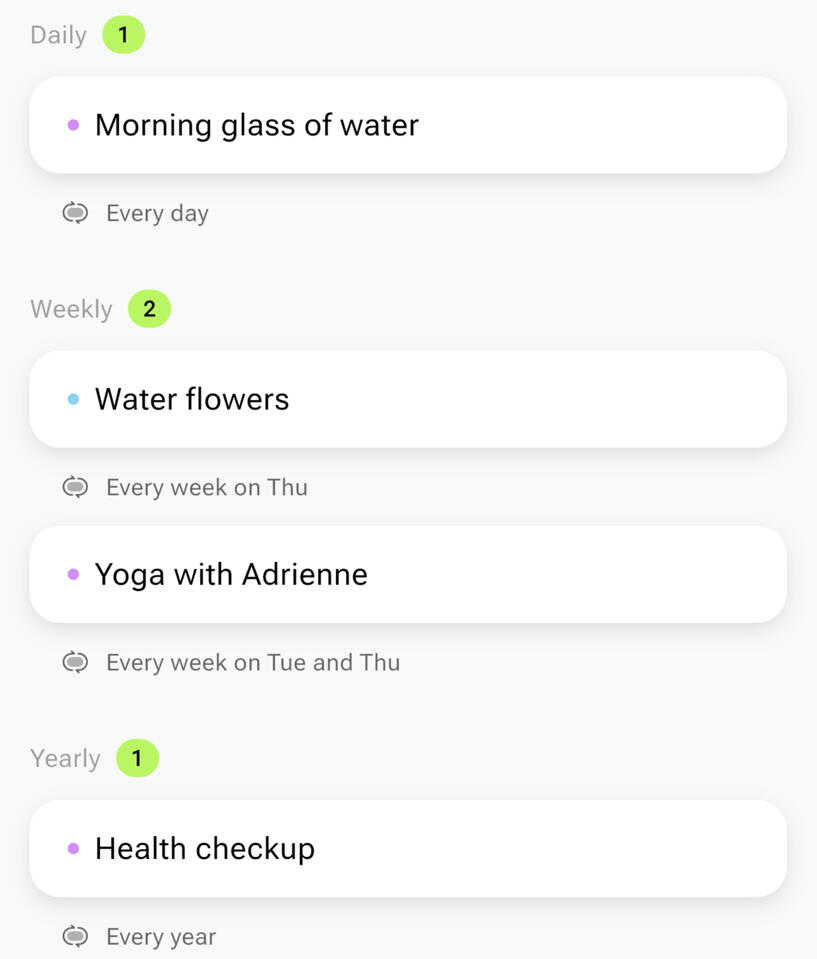The image size is (817, 959).
Task: Click the green count badge next to Yearly
Action: [x=137, y=758]
